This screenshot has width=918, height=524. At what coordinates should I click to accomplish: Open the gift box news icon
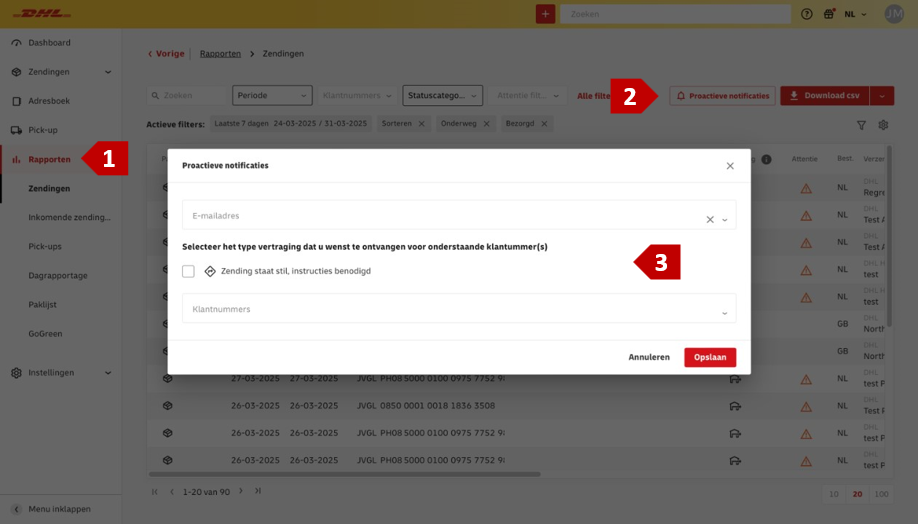coord(829,14)
